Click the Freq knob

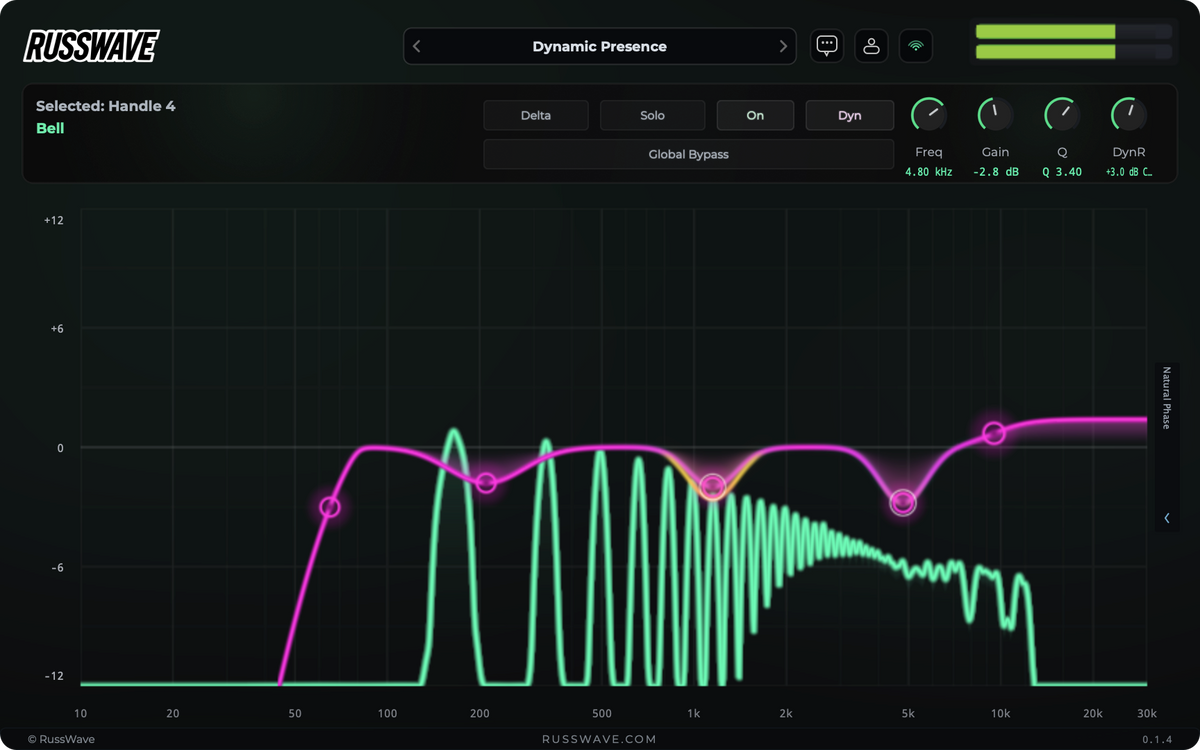coord(929,115)
